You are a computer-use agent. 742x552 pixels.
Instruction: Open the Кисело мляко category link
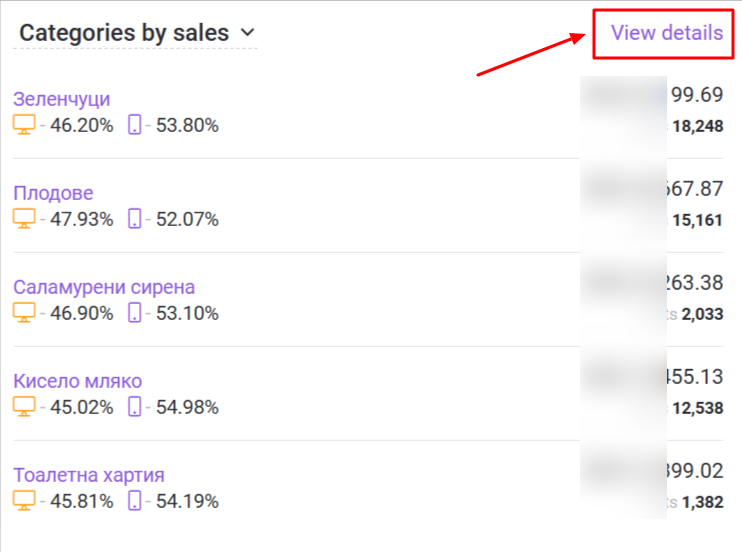tap(78, 381)
